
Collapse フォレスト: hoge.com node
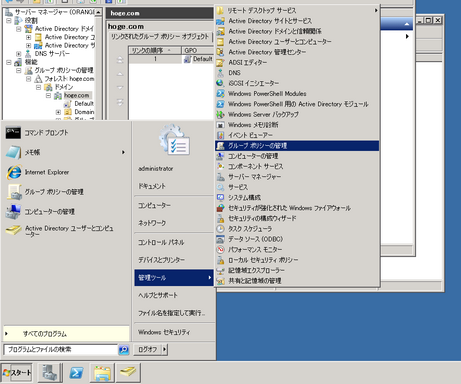click(29, 79)
